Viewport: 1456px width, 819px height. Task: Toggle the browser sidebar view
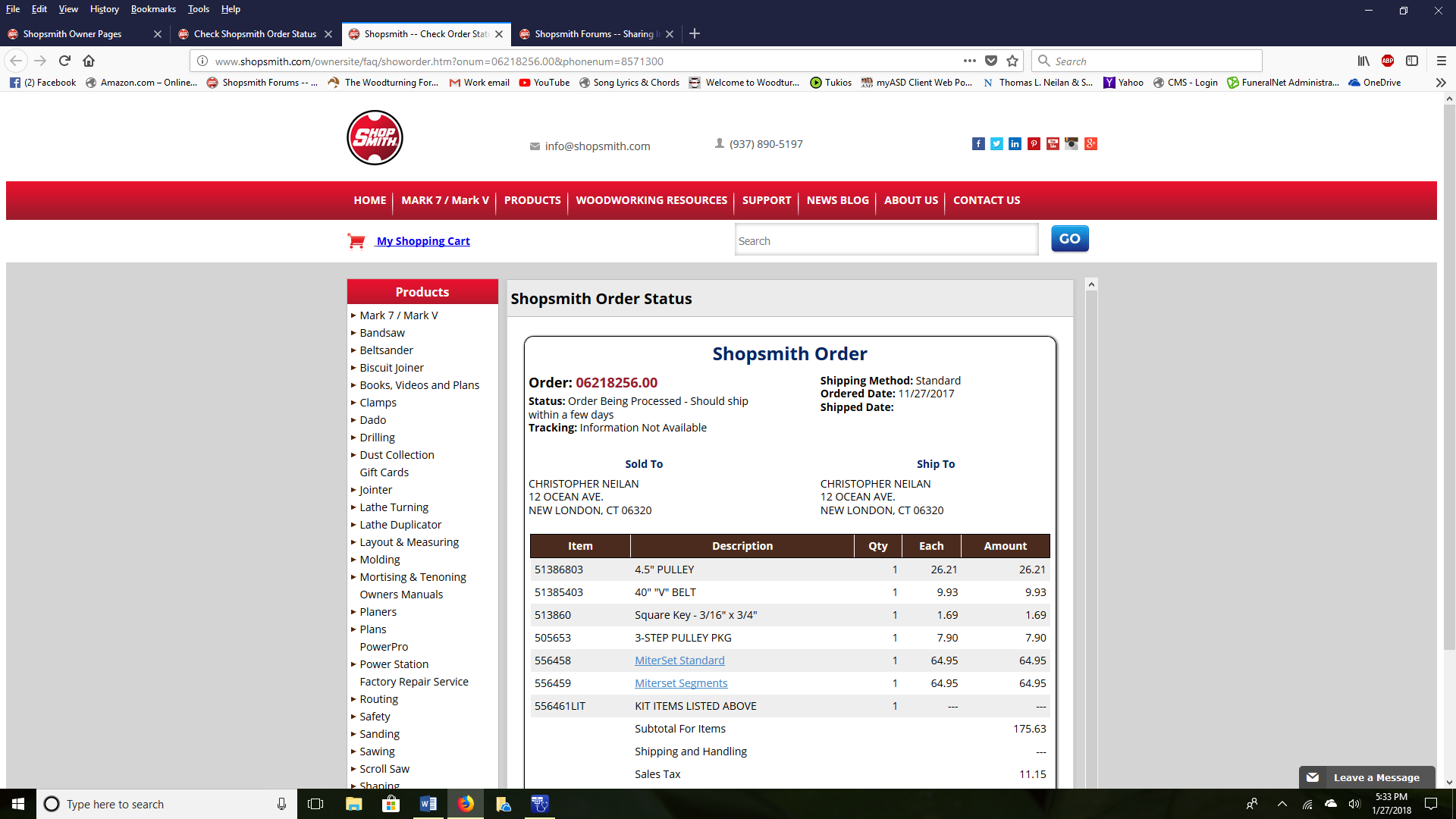(x=1412, y=61)
